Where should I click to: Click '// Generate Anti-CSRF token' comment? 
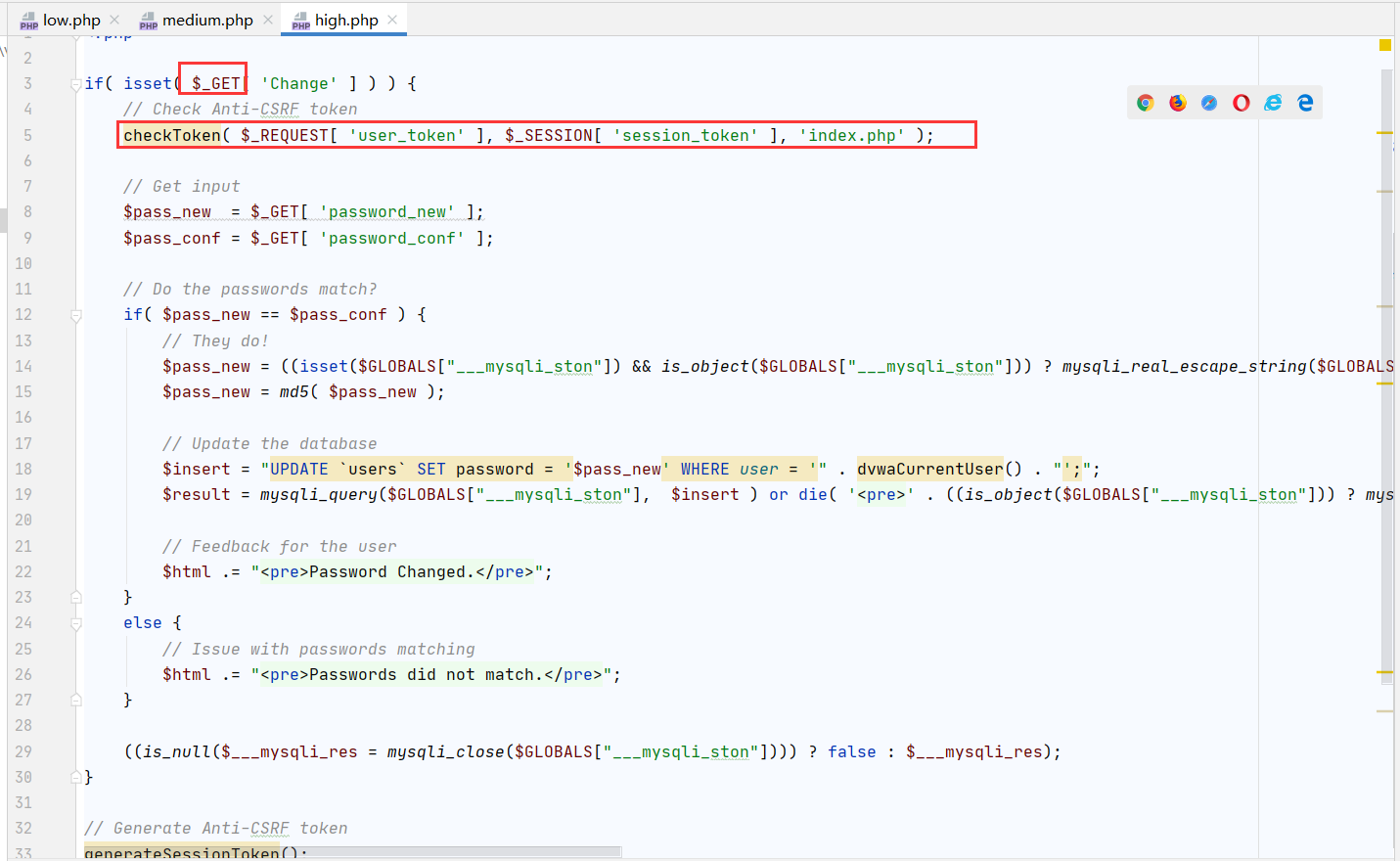[216, 829]
